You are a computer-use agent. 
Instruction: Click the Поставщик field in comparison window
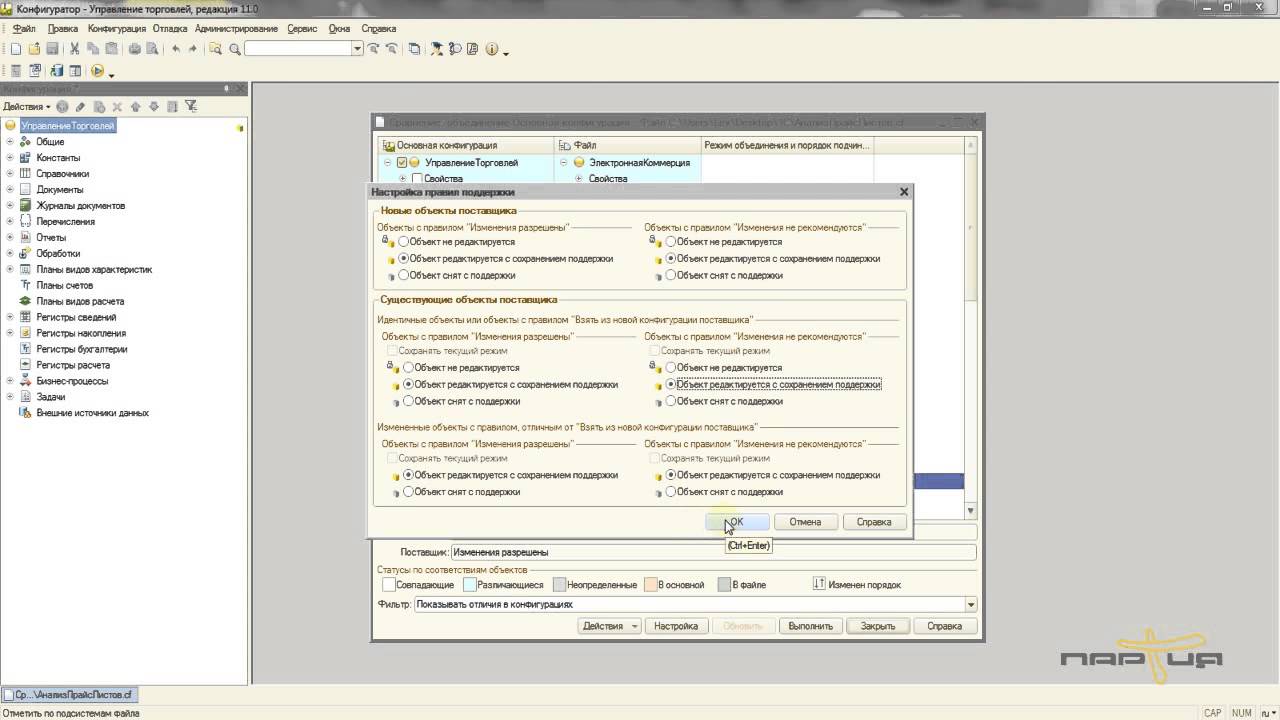[713, 552]
